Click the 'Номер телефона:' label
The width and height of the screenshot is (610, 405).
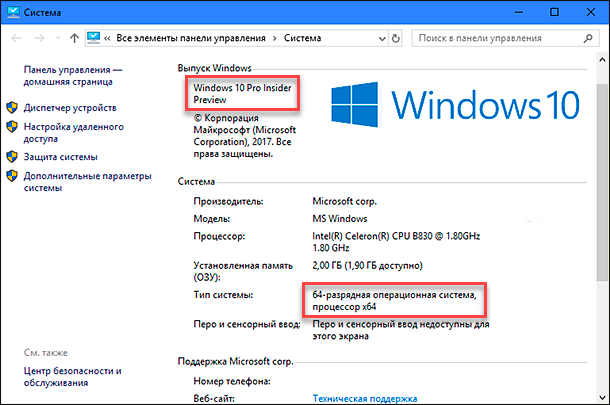(232, 381)
